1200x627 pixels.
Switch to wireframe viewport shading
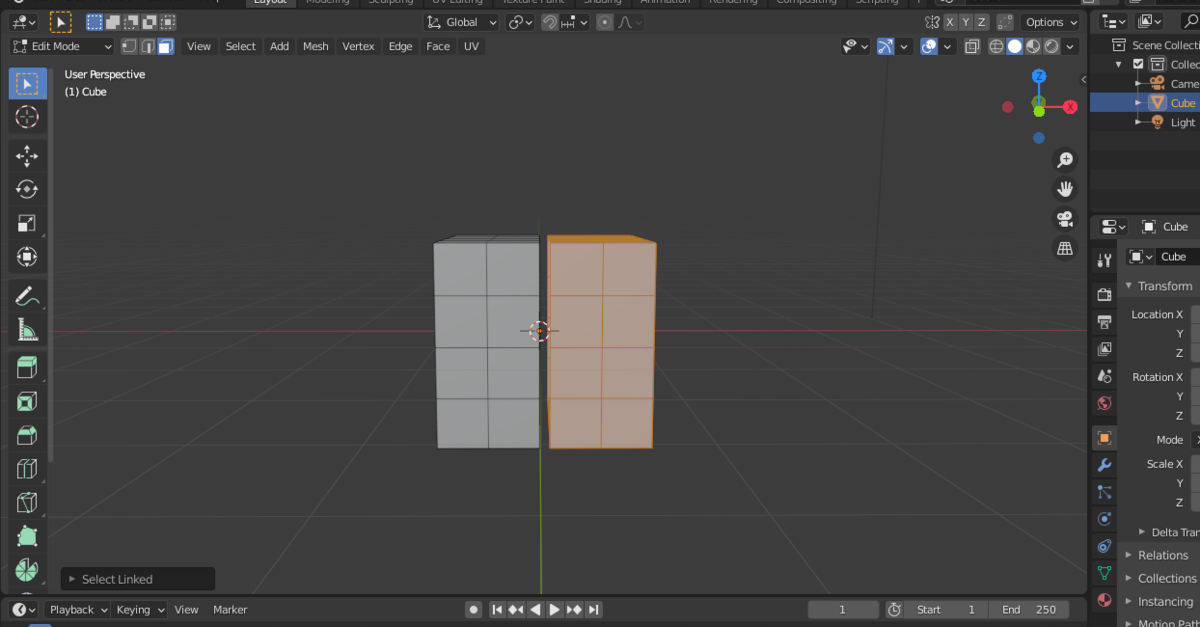pyautogui.click(x=997, y=46)
